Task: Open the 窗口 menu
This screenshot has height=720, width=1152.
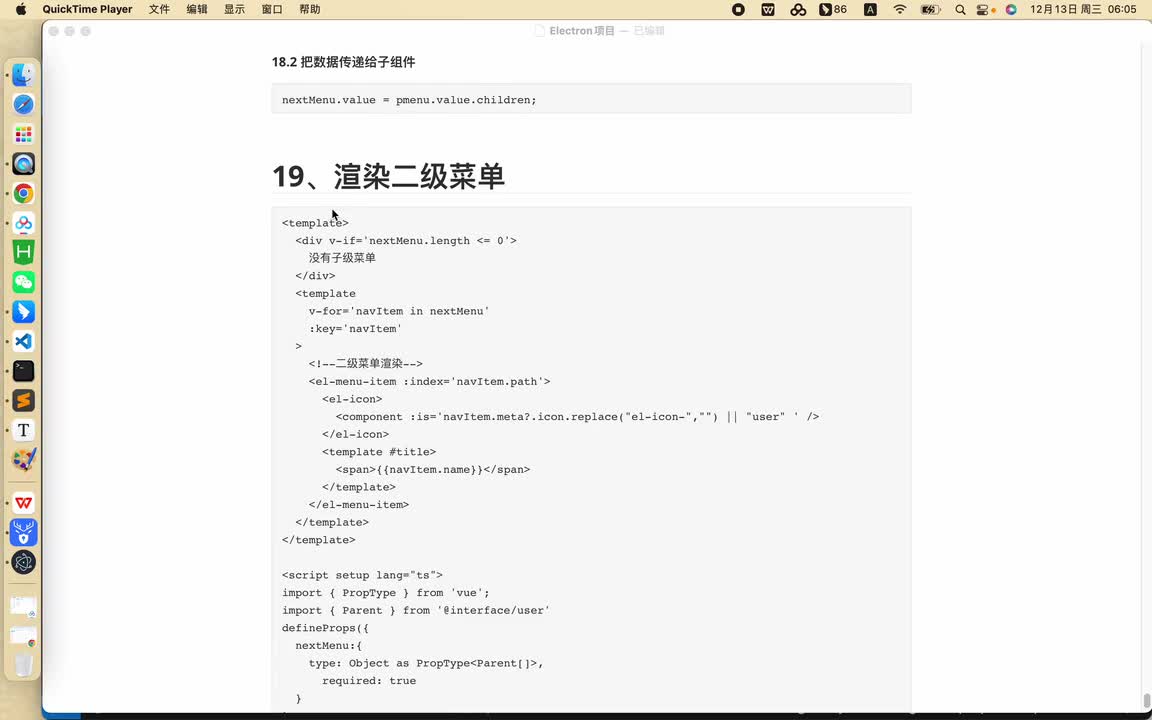Action: click(x=272, y=10)
